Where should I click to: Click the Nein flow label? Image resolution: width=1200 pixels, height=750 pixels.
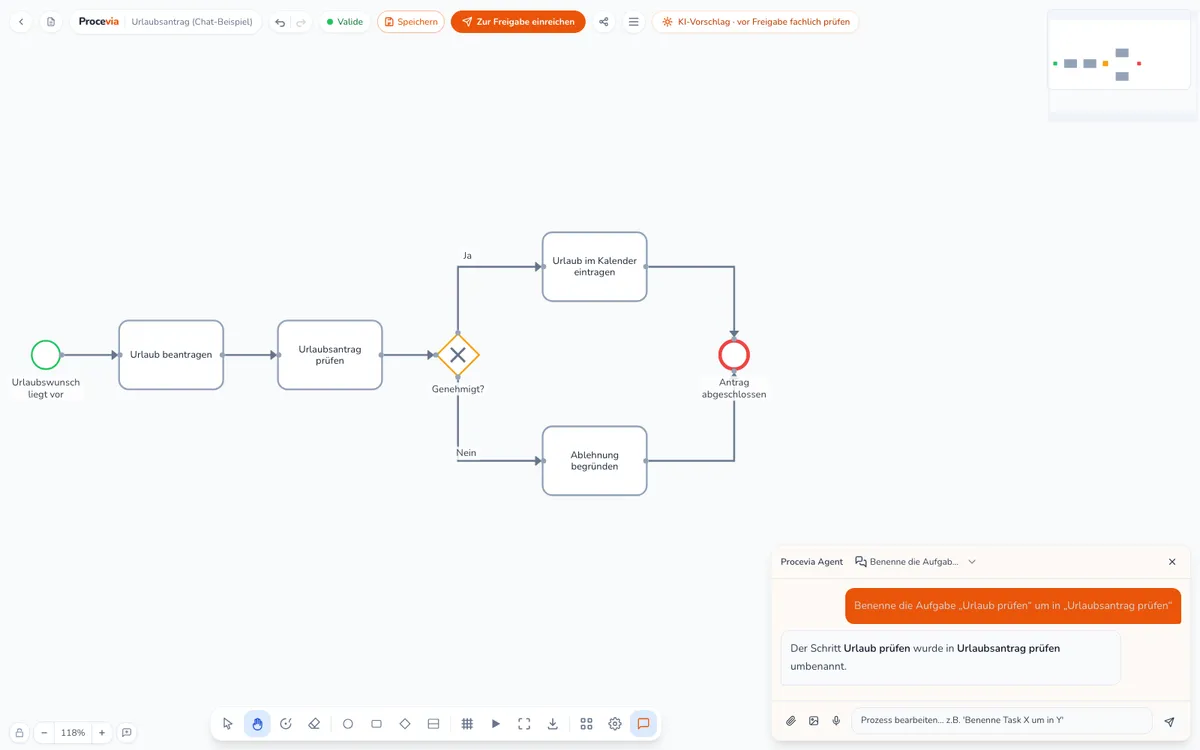click(x=466, y=453)
